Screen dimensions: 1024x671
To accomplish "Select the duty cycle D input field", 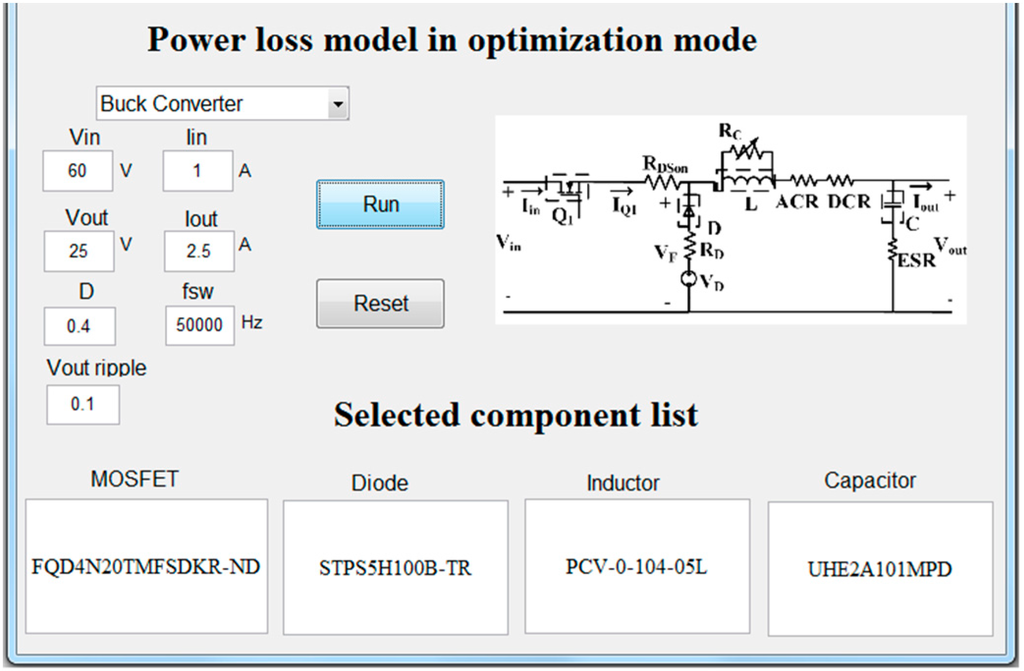I will tap(78, 326).
